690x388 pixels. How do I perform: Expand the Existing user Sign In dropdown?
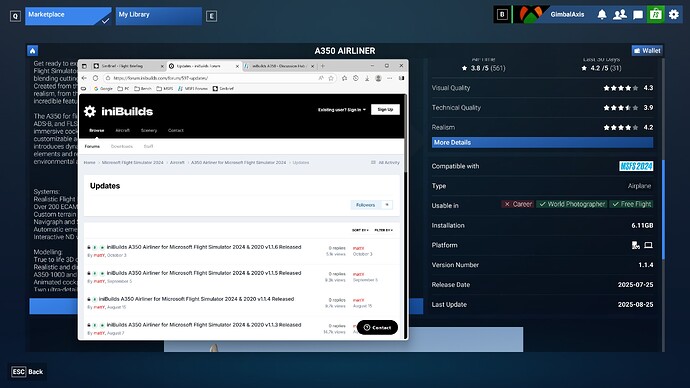342,110
